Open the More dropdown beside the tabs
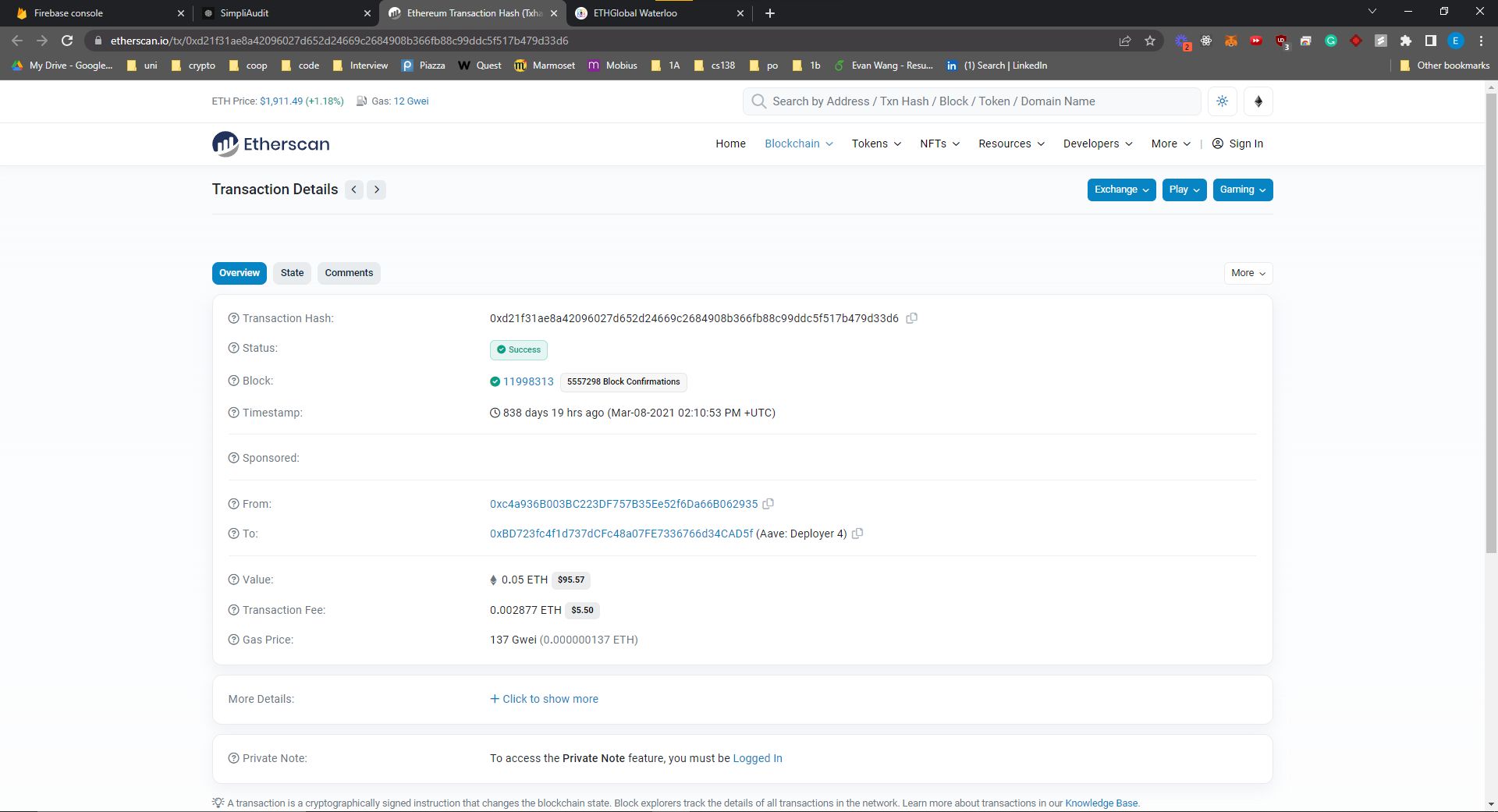This screenshot has width=1498, height=812. click(1248, 273)
